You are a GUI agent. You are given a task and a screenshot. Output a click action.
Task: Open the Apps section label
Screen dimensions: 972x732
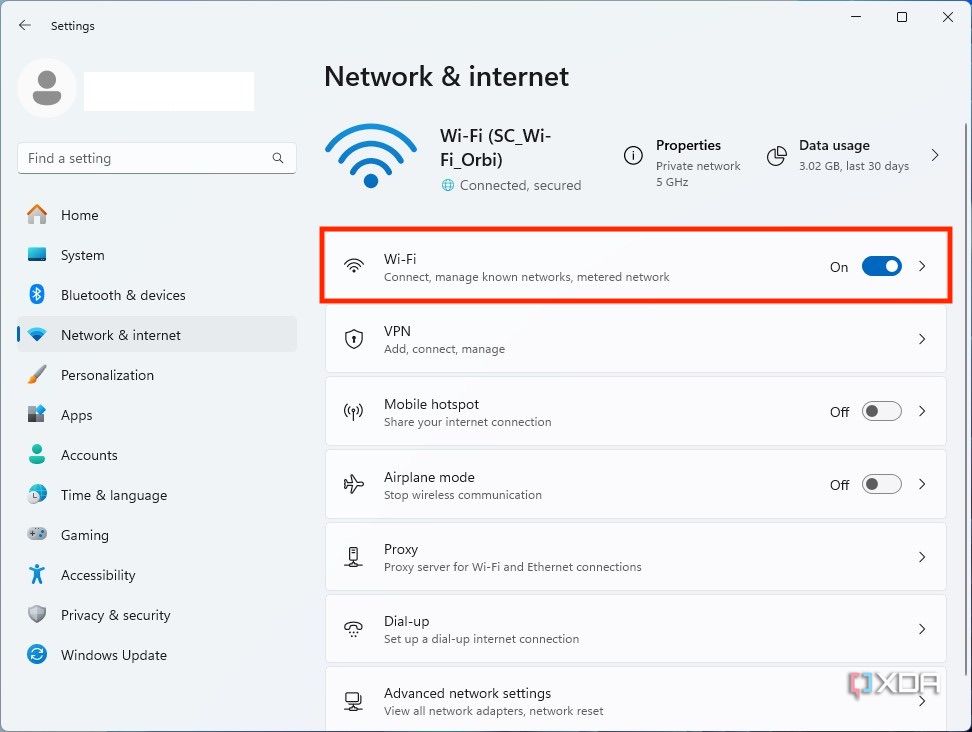pyautogui.click(x=76, y=415)
